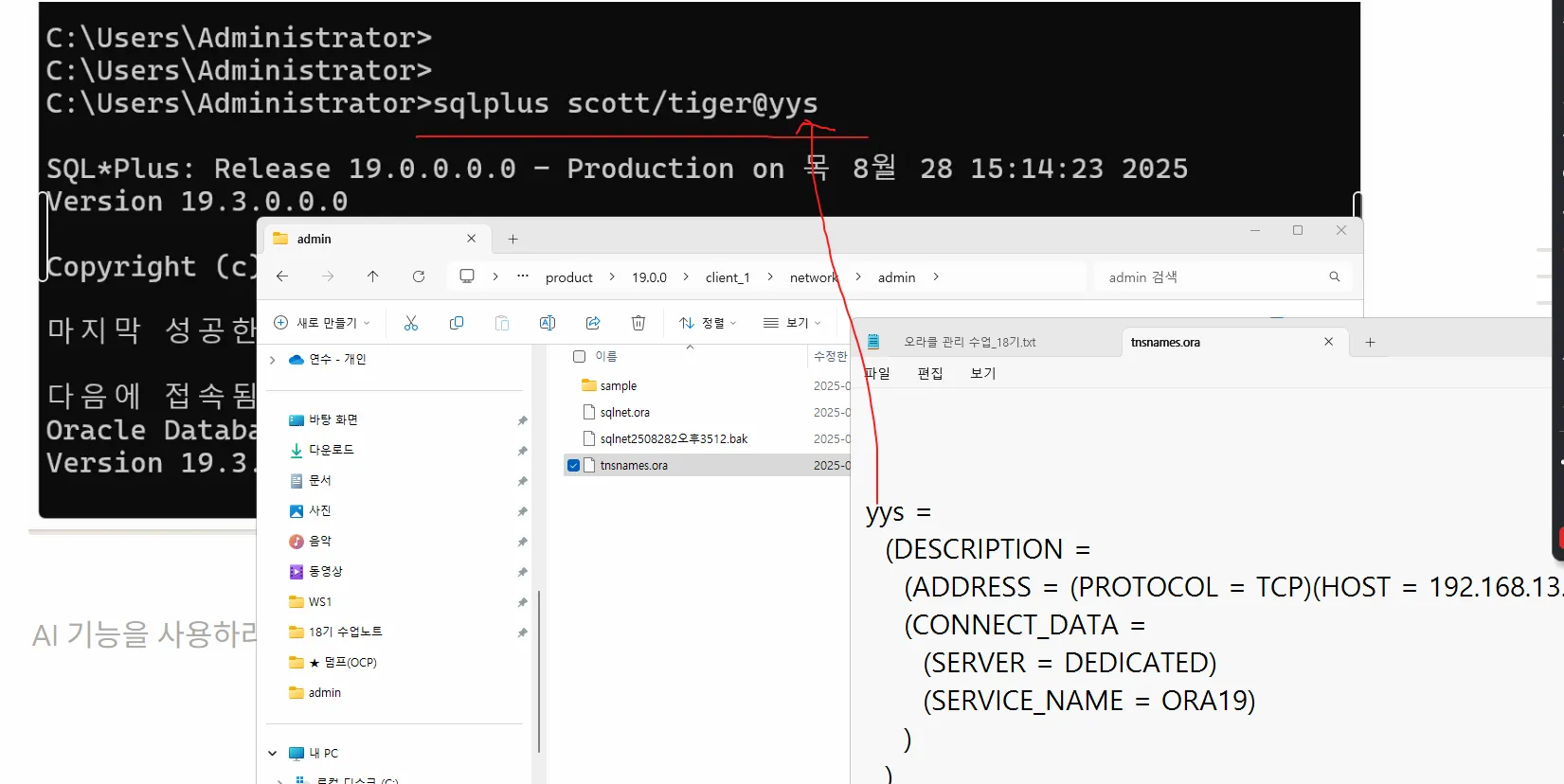This screenshot has width=1564, height=784.
Task: Click the This PC monitor icon in address bar
Action: pos(467,276)
